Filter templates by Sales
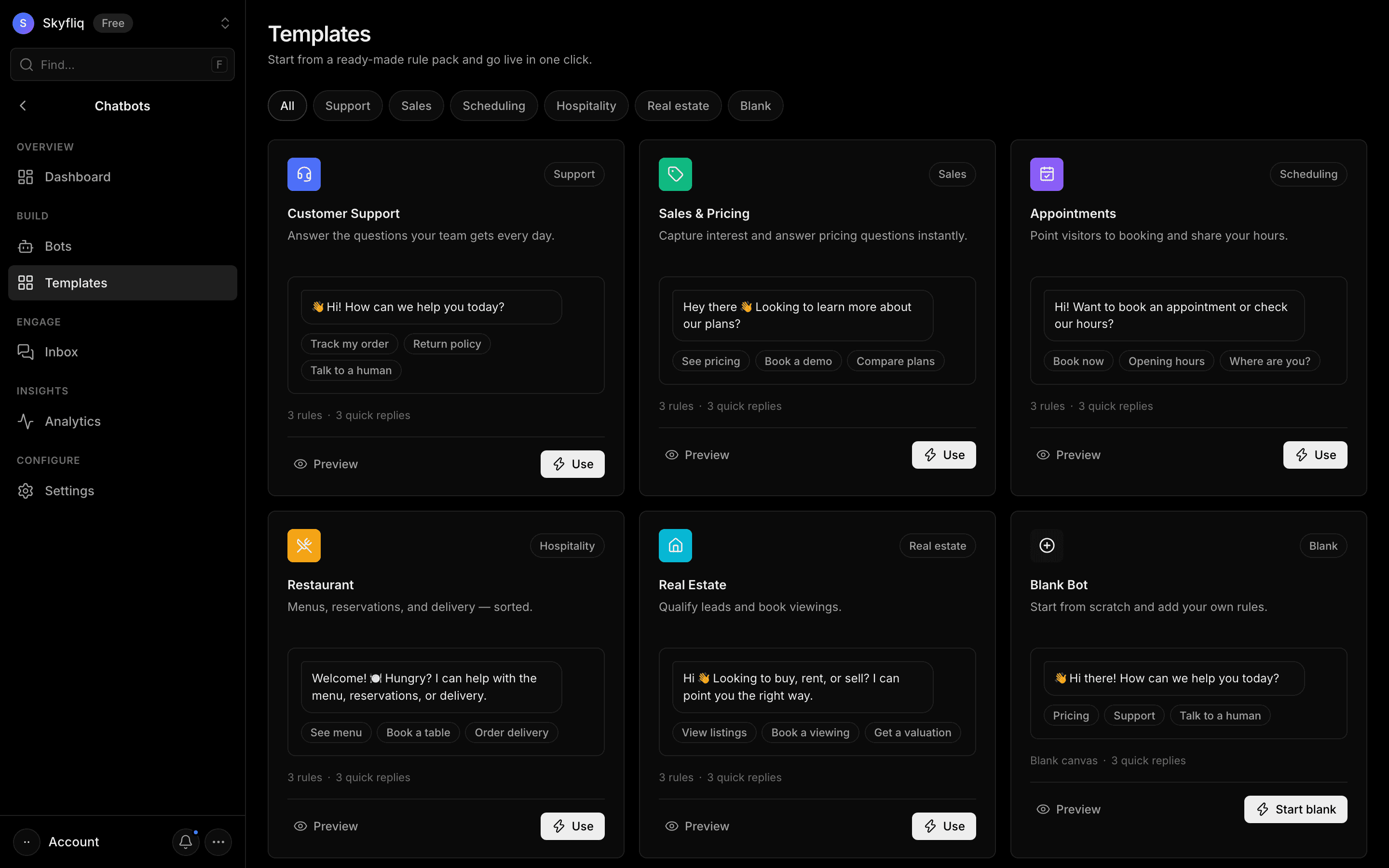The width and height of the screenshot is (1389, 868). 416,106
